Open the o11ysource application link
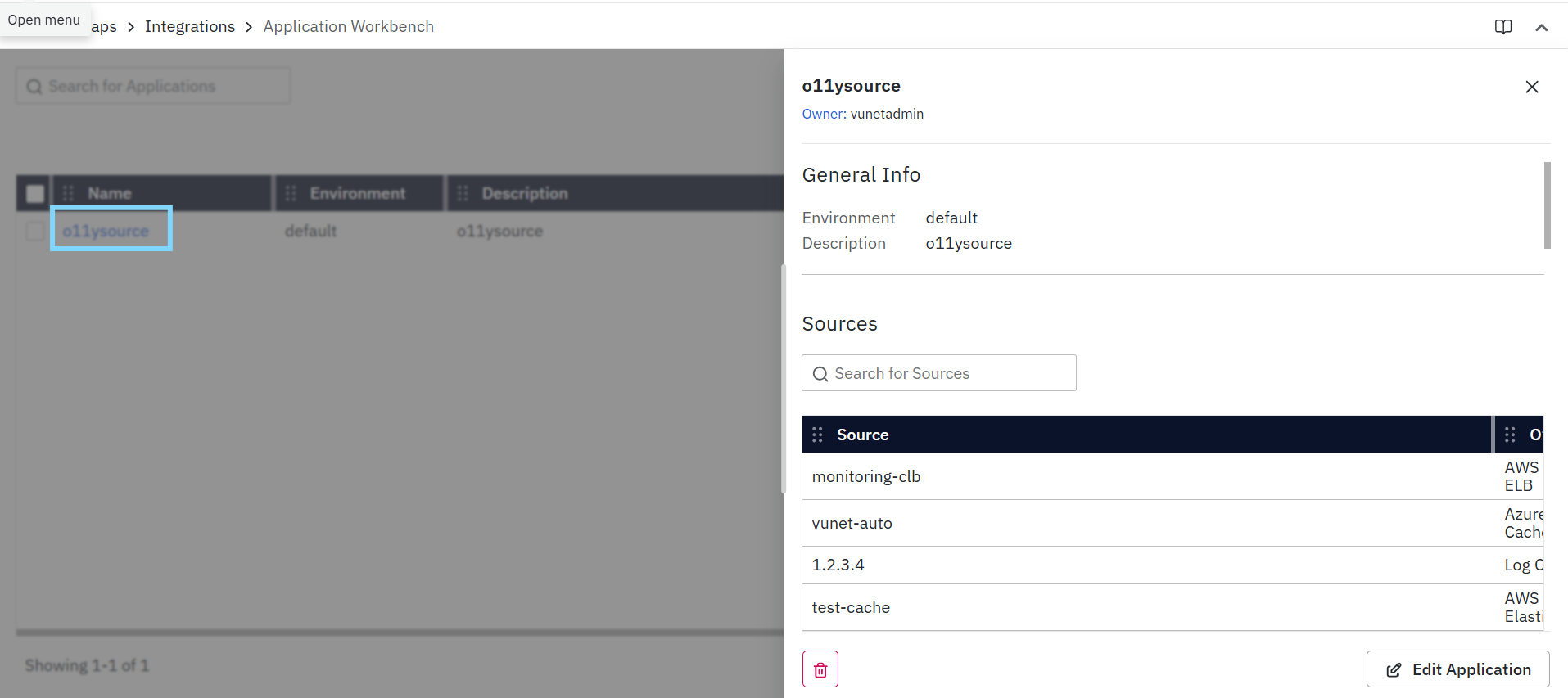 pos(106,231)
